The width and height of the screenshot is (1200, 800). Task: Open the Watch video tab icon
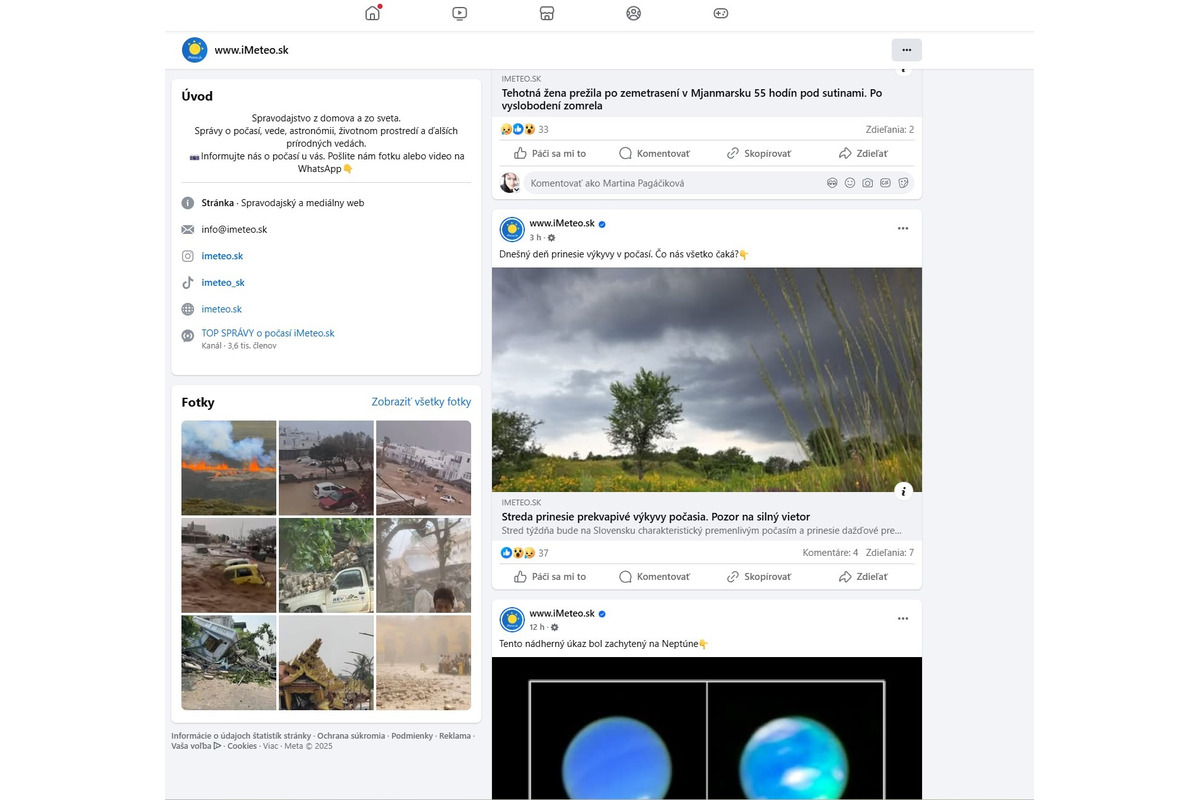[460, 14]
